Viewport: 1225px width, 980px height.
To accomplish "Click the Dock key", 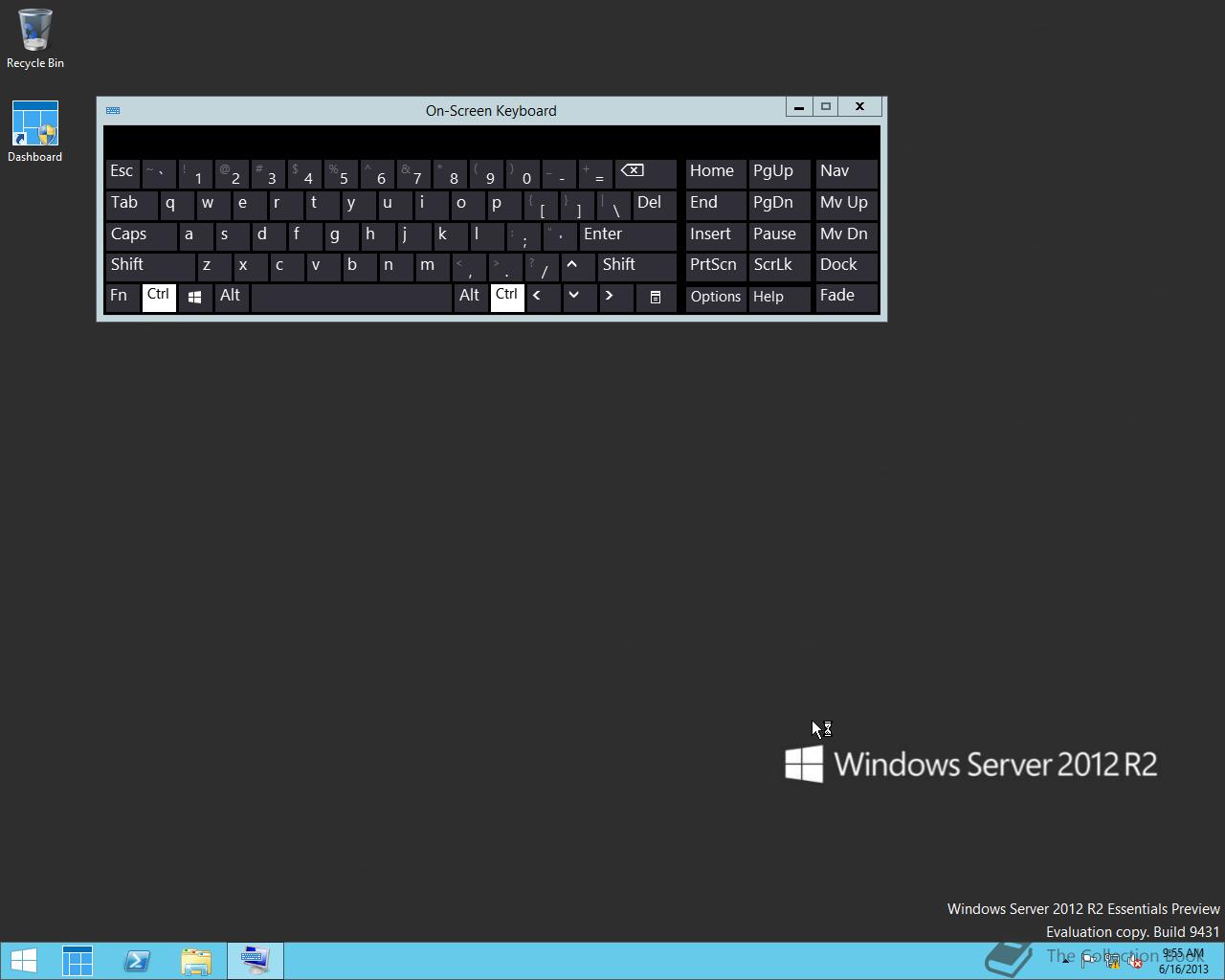I will pyautogui.click(x=846, y=266).
